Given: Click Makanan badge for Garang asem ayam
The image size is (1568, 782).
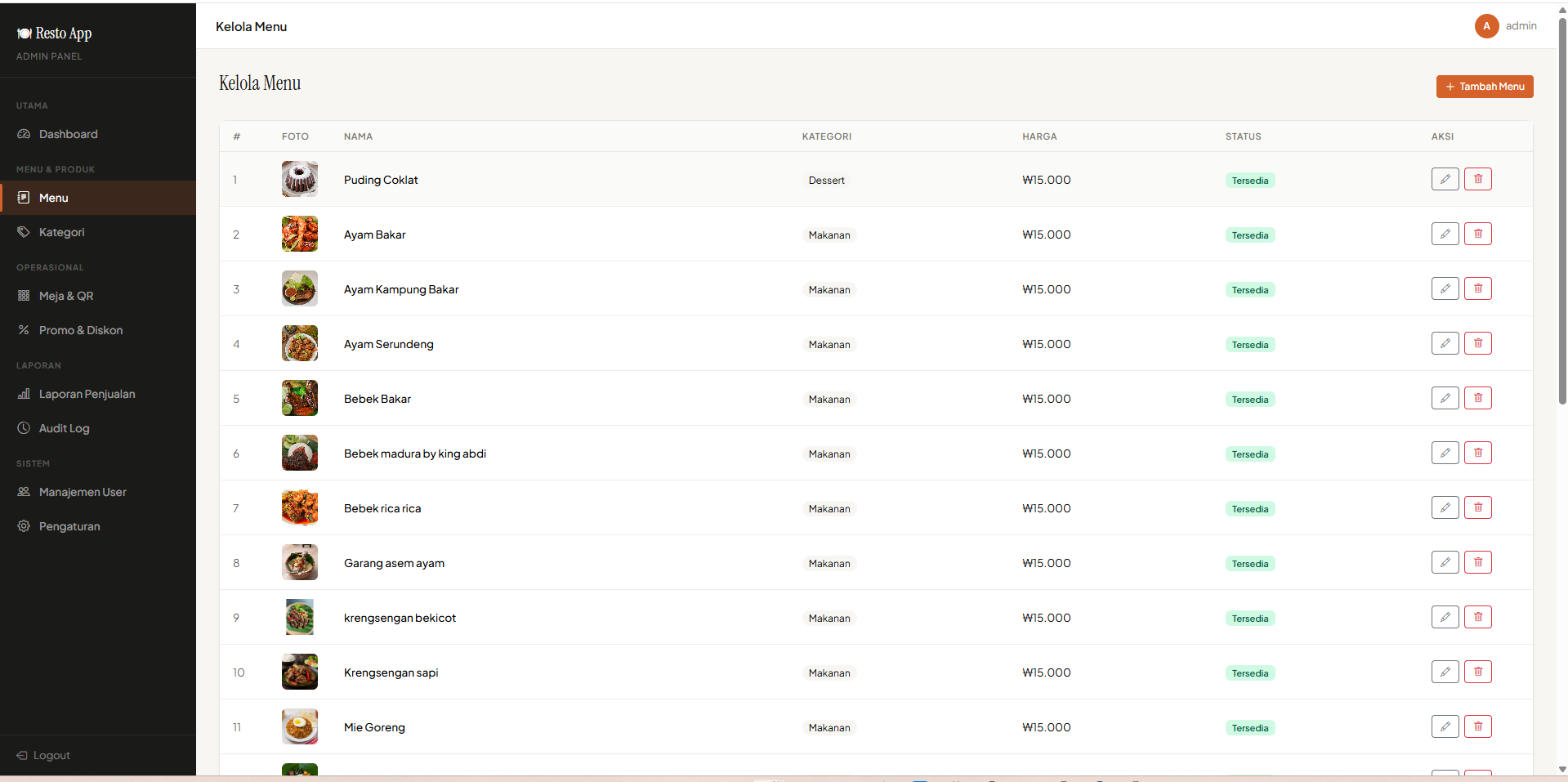Looking at the screenshot, I should pos(829,564).
